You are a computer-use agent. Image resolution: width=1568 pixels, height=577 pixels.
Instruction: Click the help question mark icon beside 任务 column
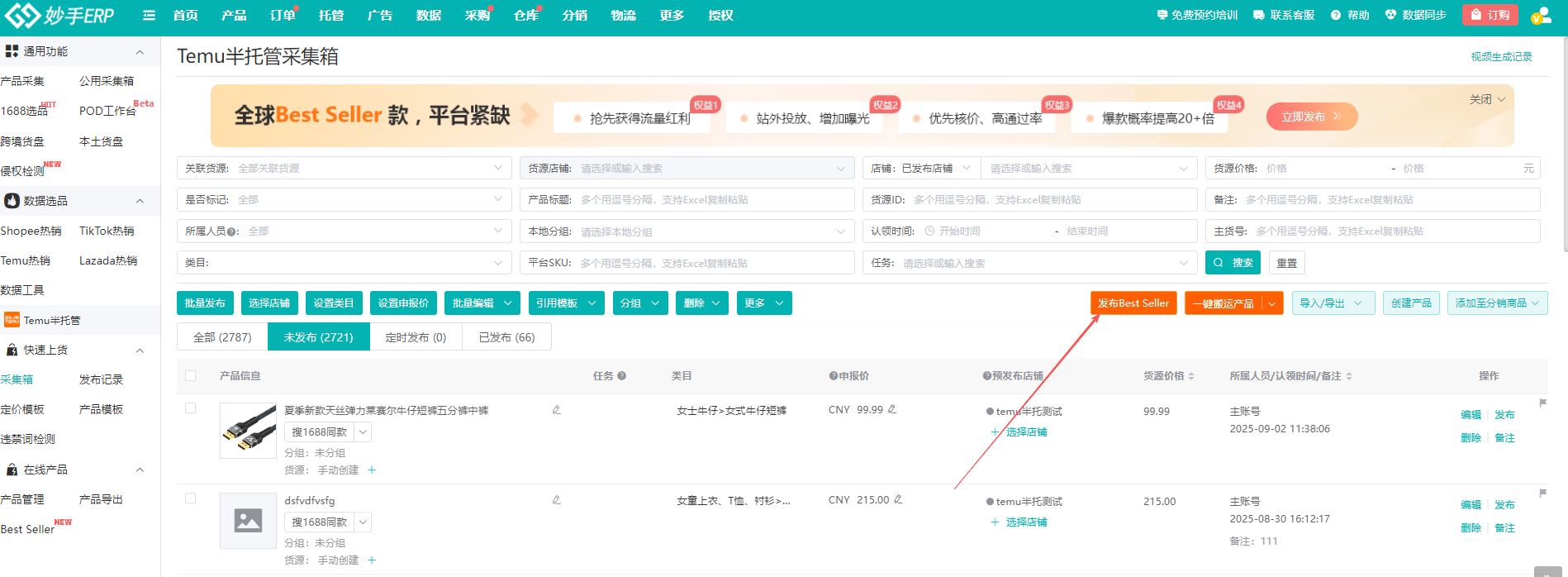[x=622, y=376]
